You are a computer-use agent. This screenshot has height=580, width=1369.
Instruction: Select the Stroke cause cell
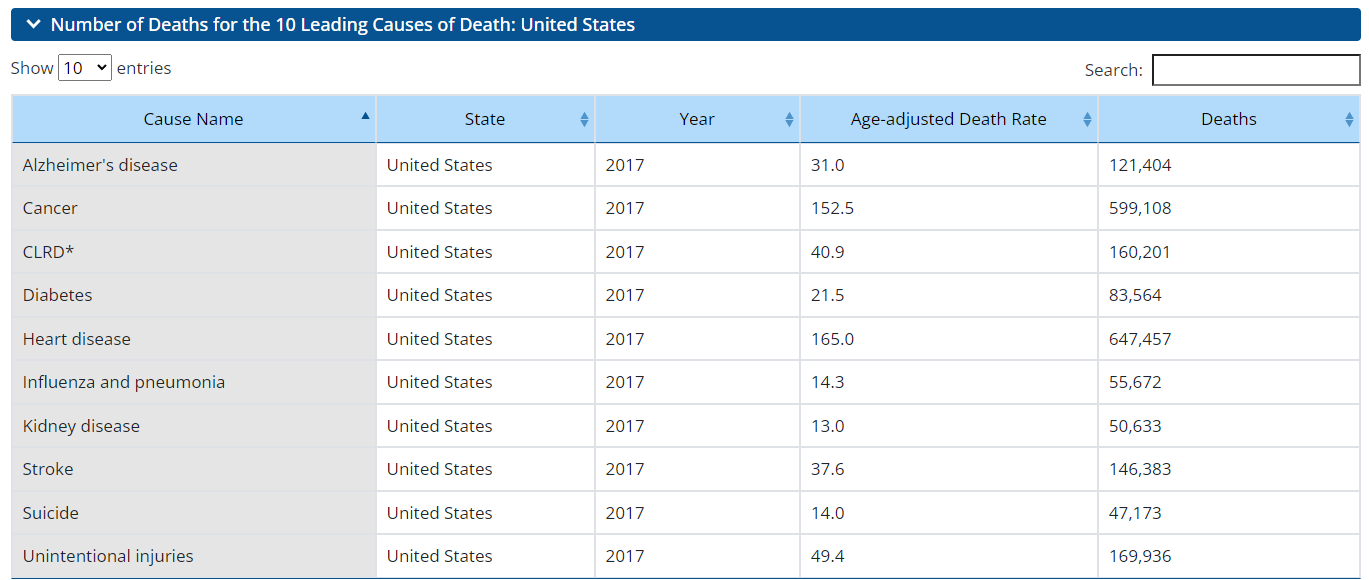point(194,469)
